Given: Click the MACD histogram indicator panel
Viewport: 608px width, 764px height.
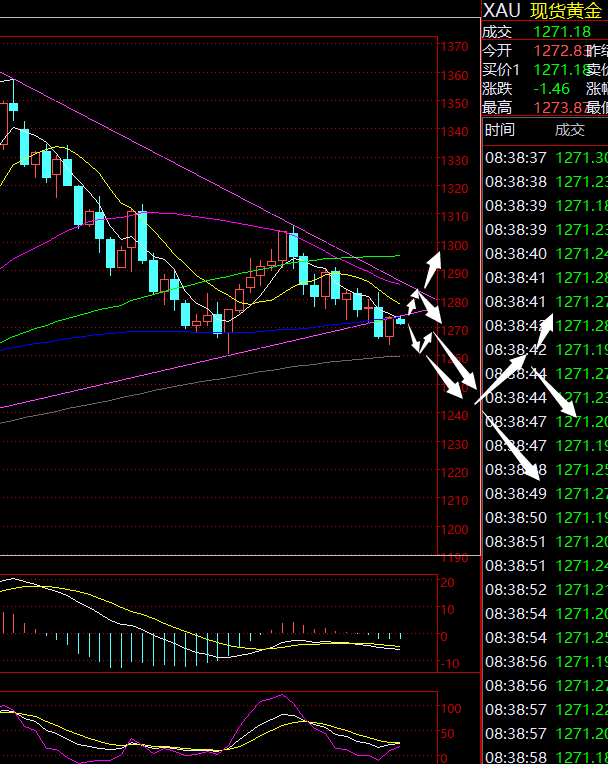Looking at the screenshot, I should [x=219, y=623].
